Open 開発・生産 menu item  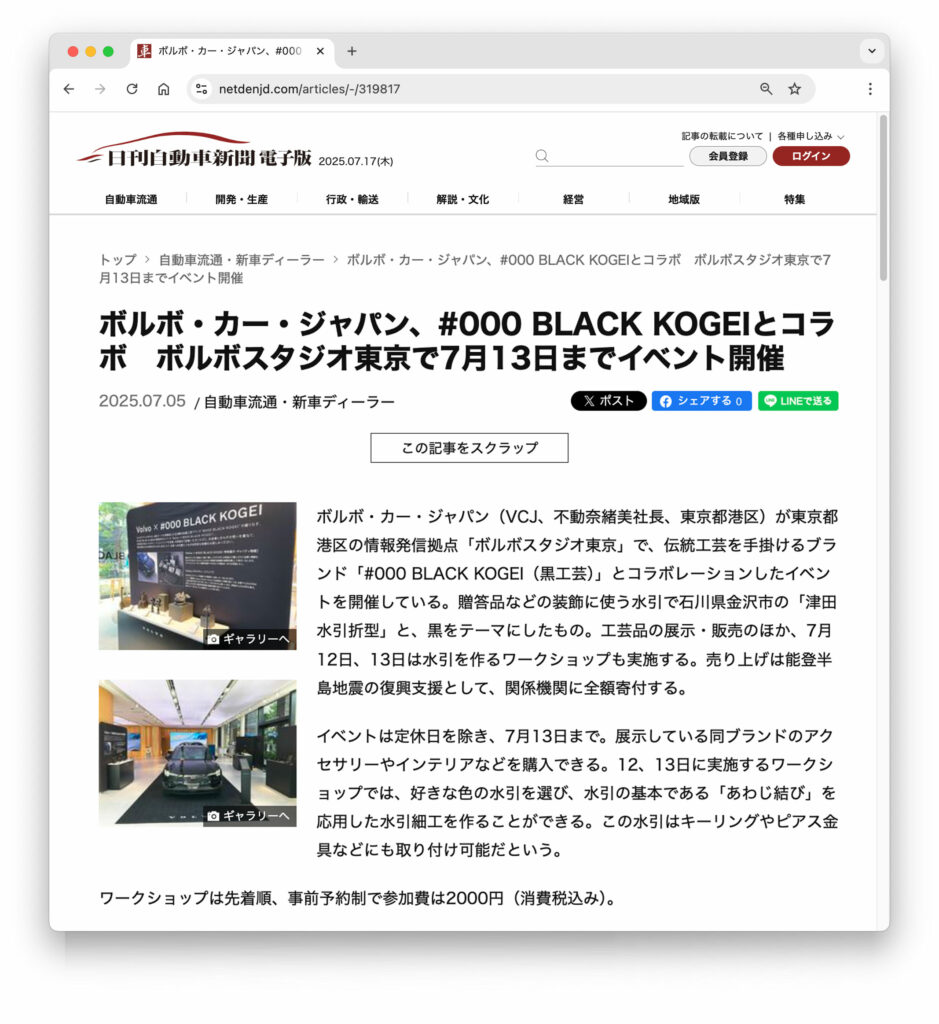pyautogui.click(x=242, y=199)
